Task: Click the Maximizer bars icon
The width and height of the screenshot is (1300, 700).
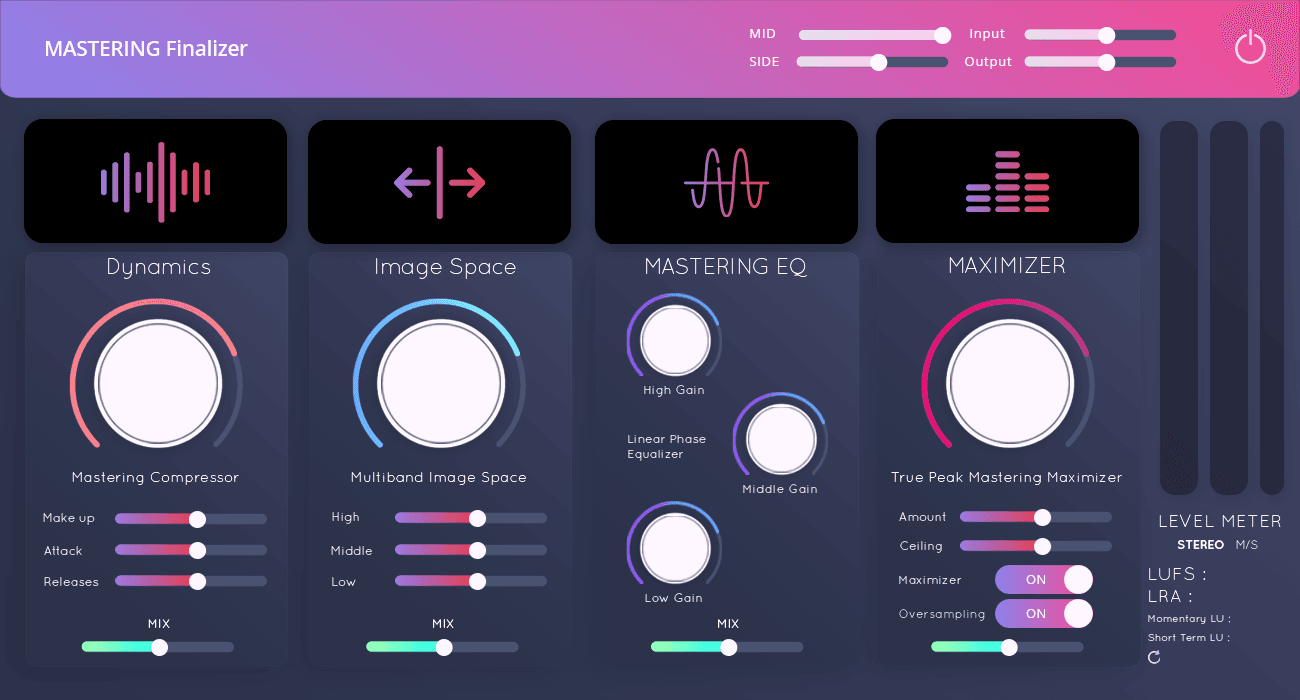Action: (x=1007, y=182)
